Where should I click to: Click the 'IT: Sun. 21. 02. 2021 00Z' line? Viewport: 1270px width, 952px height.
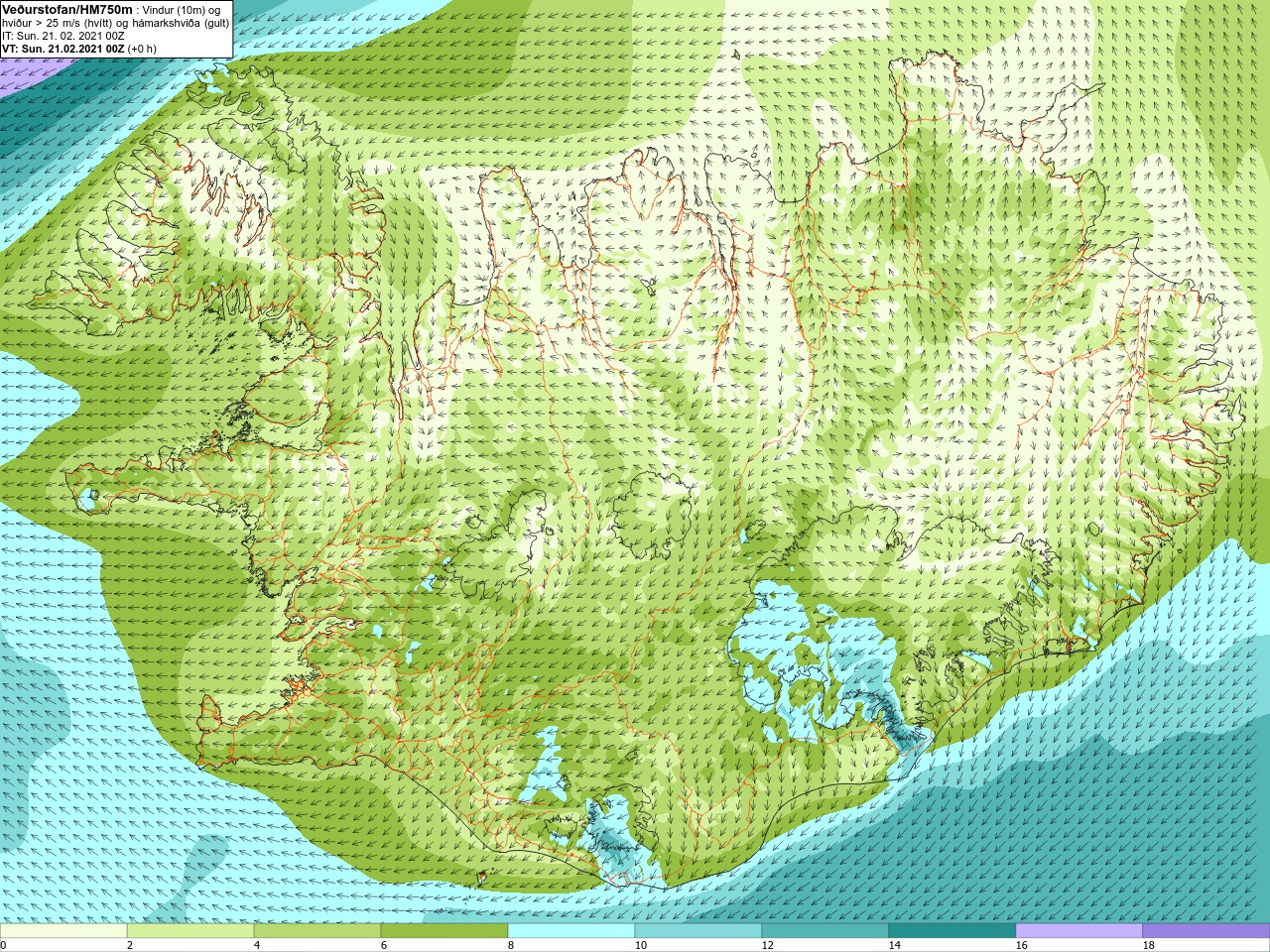[x=63, y=36]
